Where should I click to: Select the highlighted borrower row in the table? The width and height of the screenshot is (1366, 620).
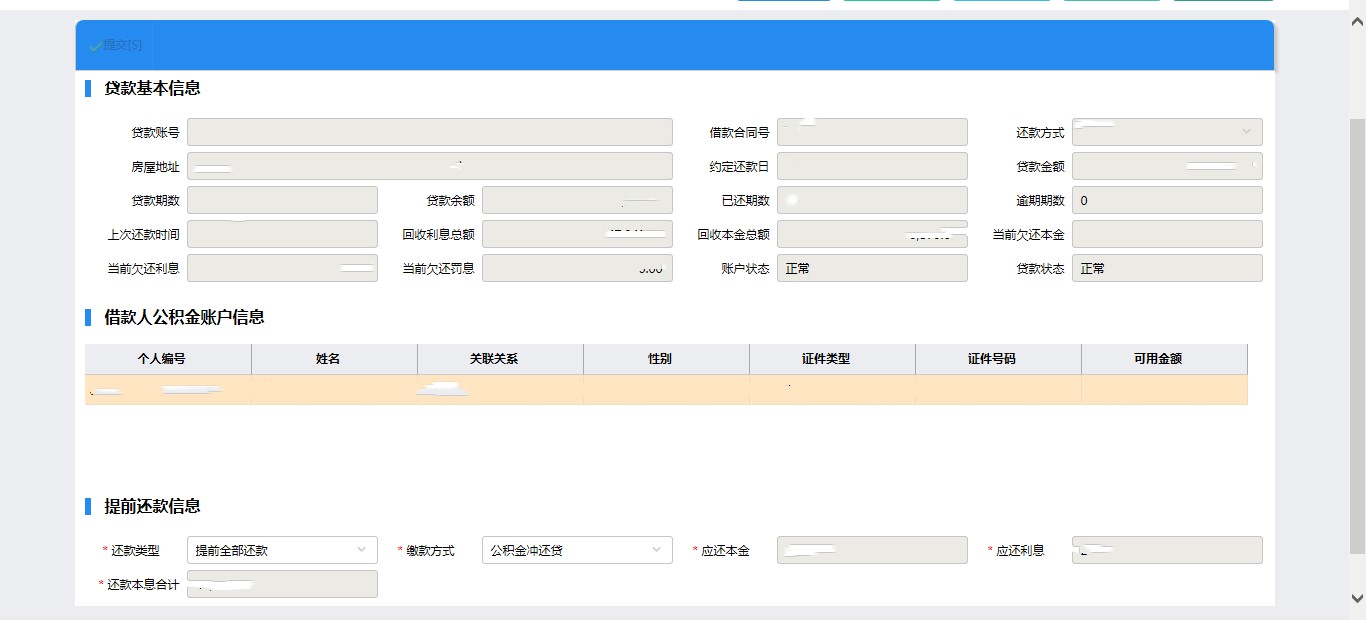pos(666,389)
